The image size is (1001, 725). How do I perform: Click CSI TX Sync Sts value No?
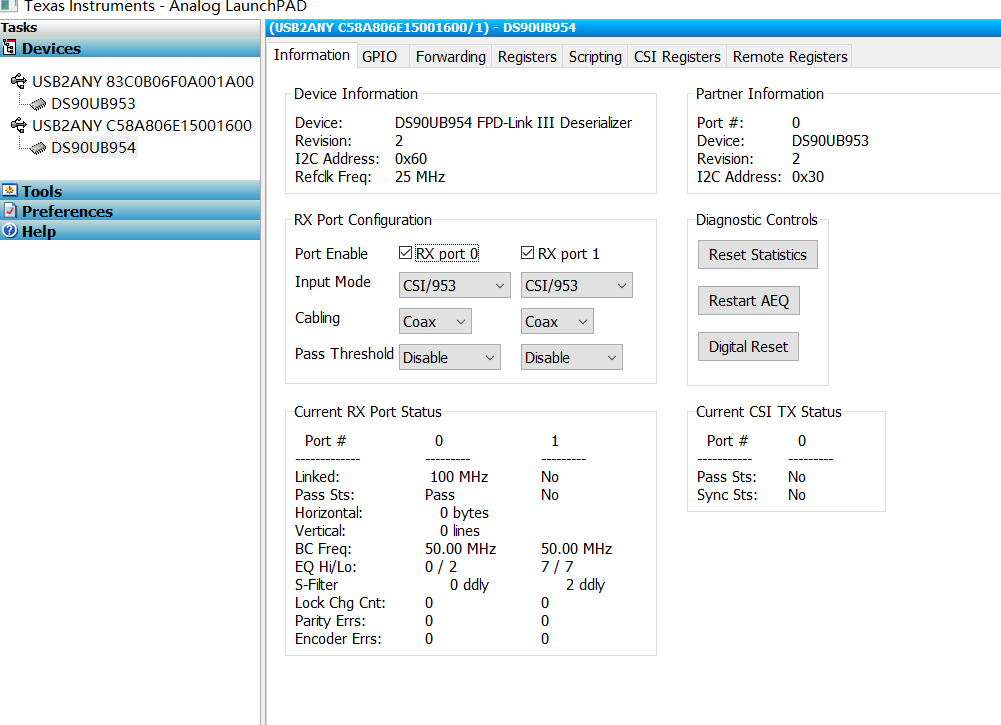click(797, 495)
